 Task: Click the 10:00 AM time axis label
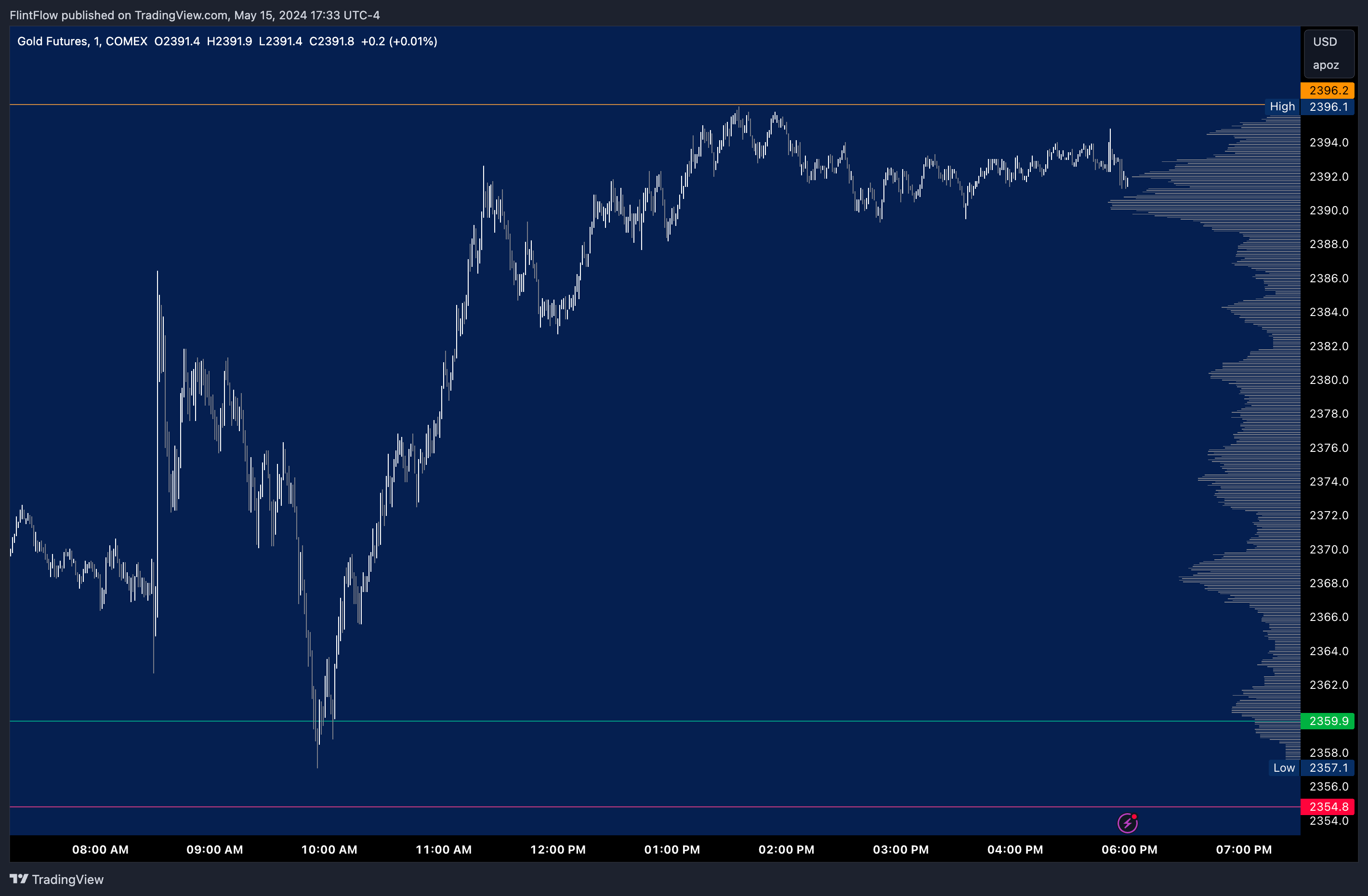[329, 849]
